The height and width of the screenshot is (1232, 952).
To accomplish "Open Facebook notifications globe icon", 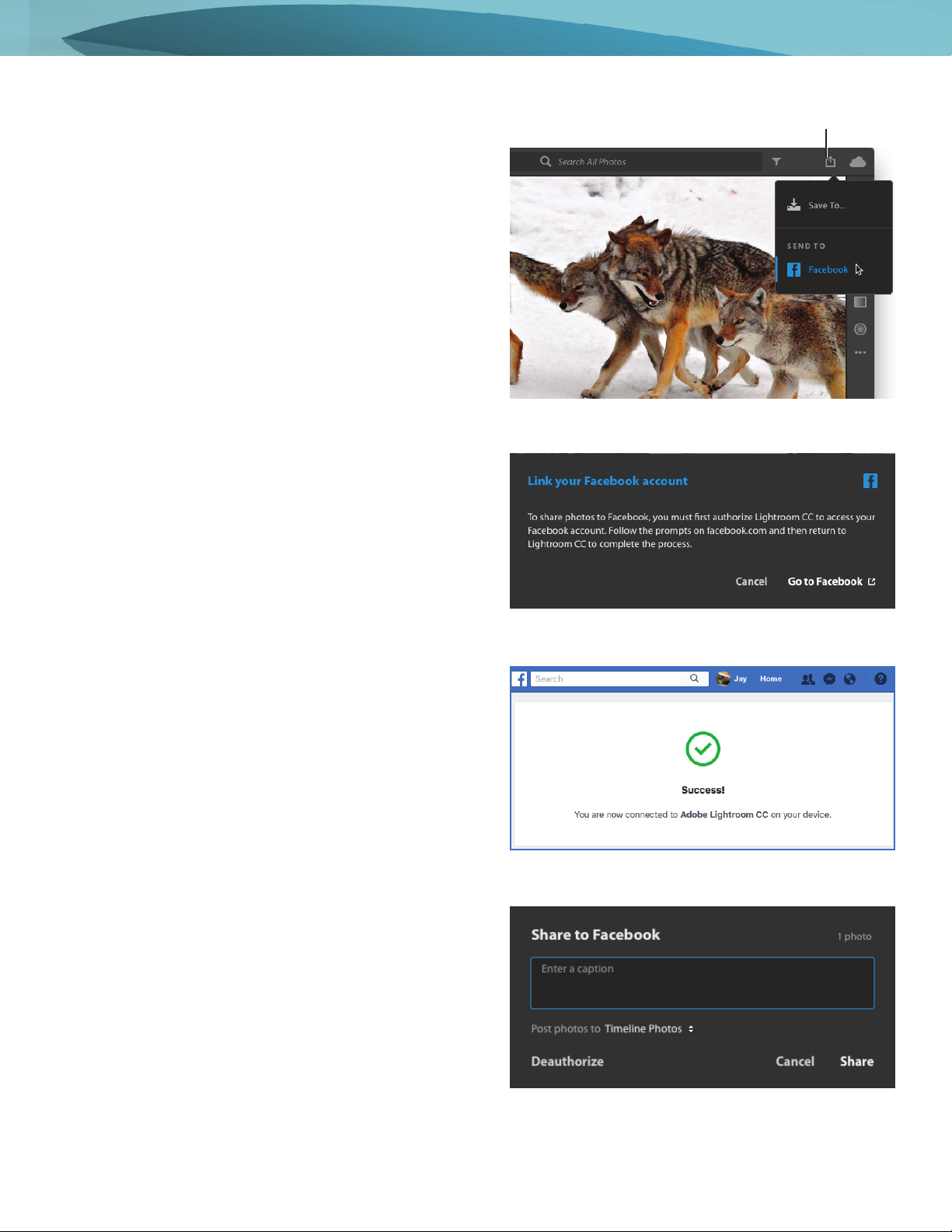I will click(850, 679).
